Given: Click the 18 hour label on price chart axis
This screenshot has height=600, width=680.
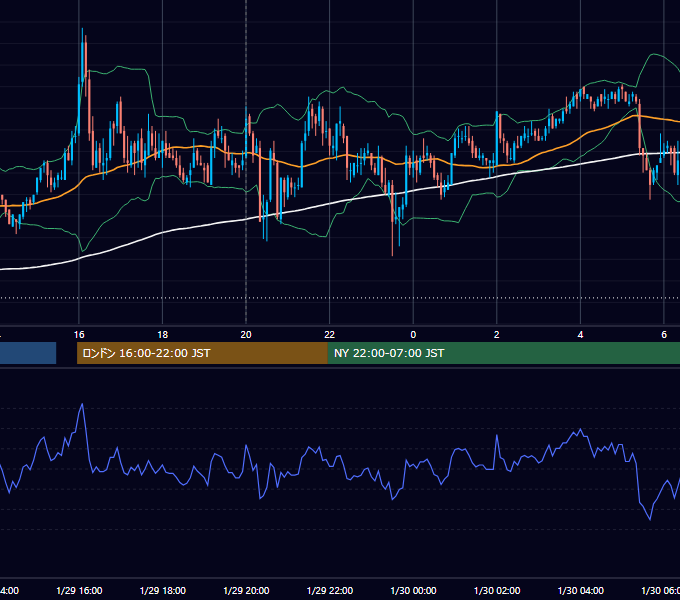Looking at the screenshot, I should pyautogui.click(x=163, y=335).
